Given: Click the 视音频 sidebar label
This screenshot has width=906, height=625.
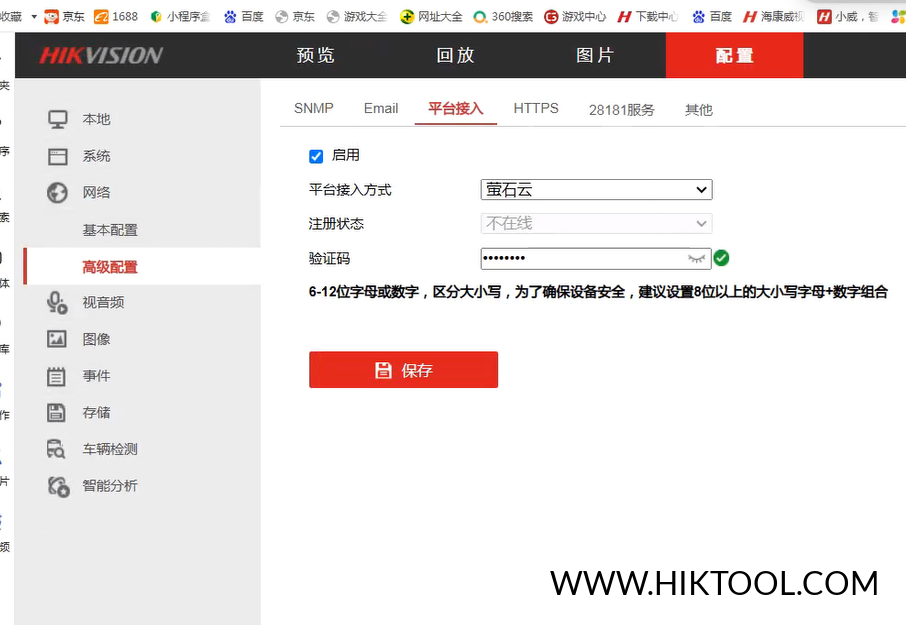Looking at the screenshot, I should point(103,303).
